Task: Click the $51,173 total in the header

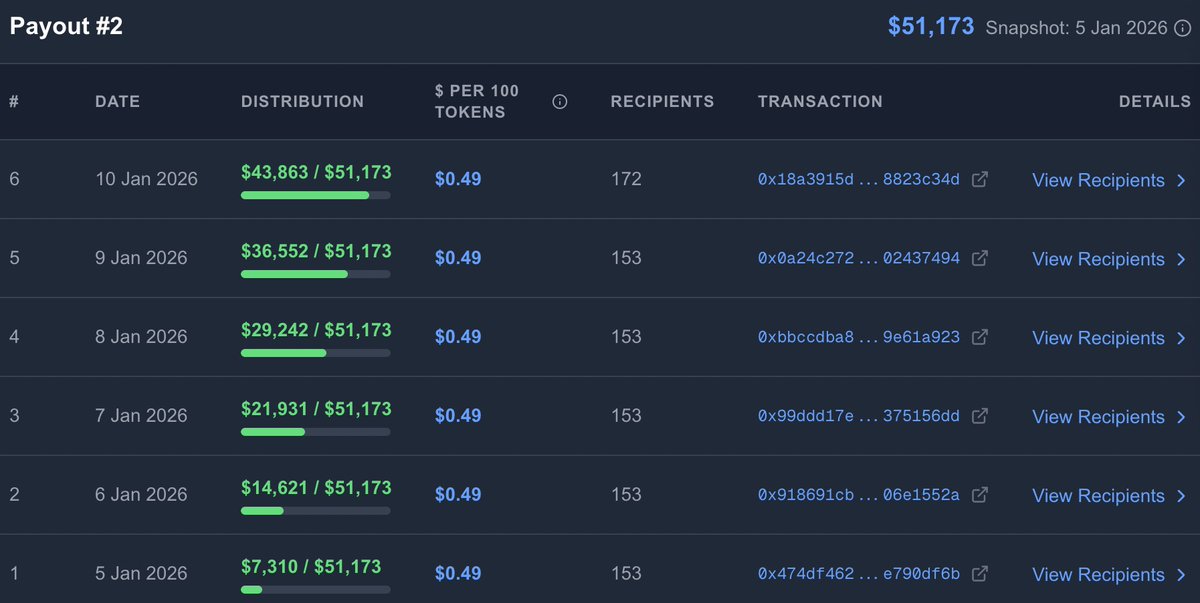Action: coord(931,27)
